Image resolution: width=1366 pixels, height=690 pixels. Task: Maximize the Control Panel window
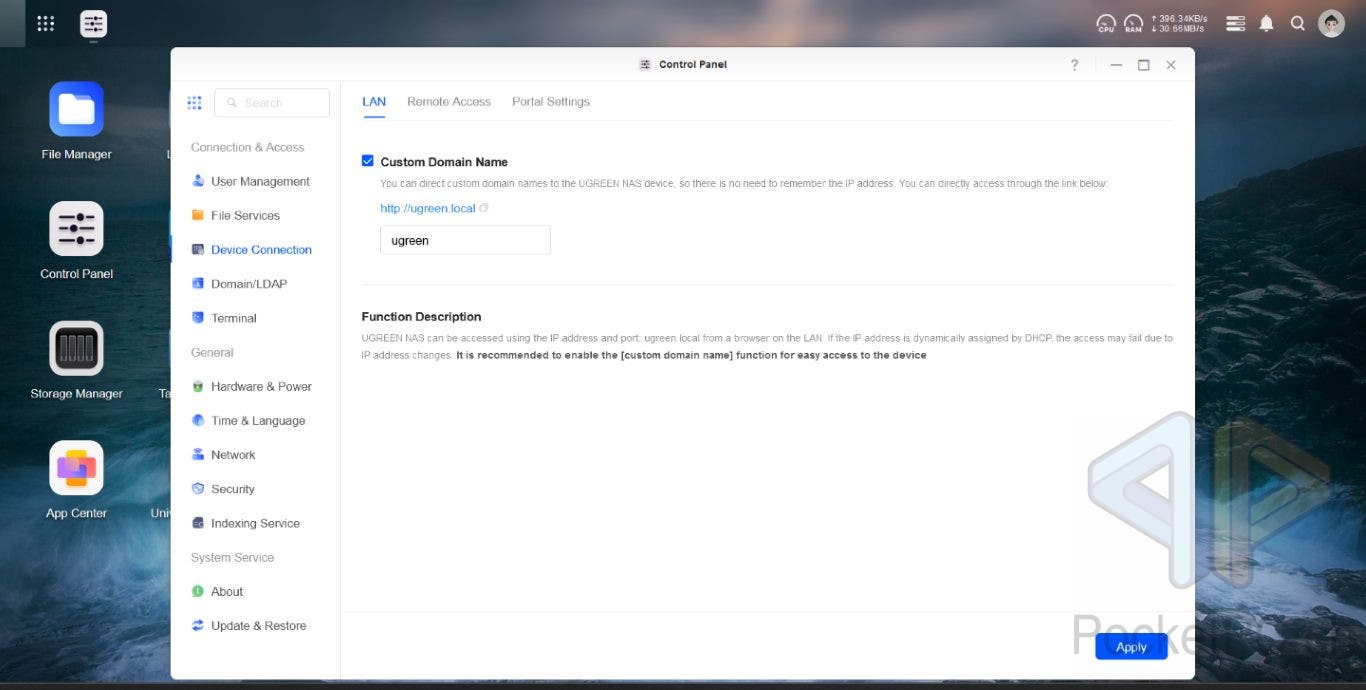tap(1143, 65)
